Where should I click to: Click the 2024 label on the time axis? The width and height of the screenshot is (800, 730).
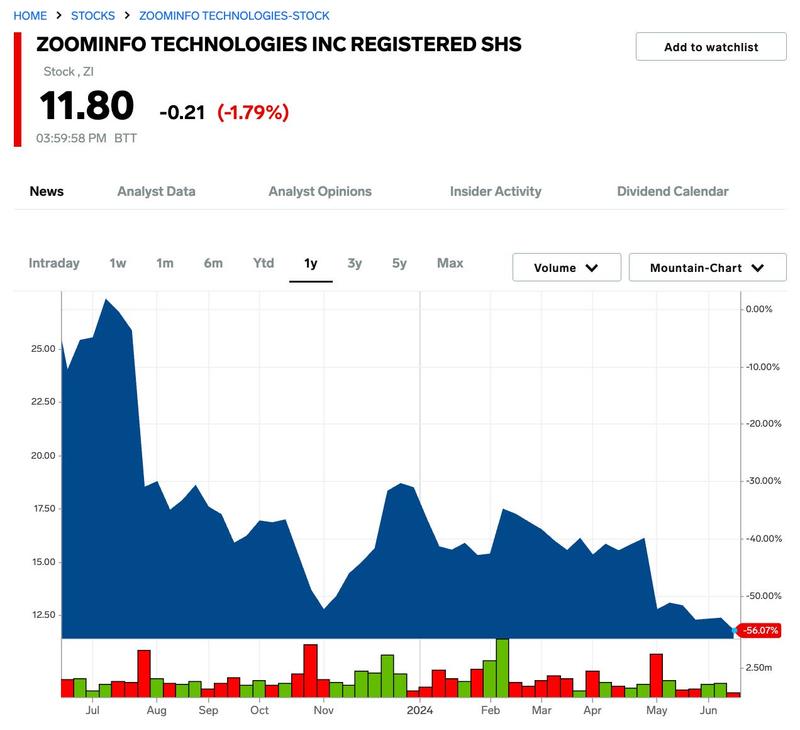click(x=420, y=710)
